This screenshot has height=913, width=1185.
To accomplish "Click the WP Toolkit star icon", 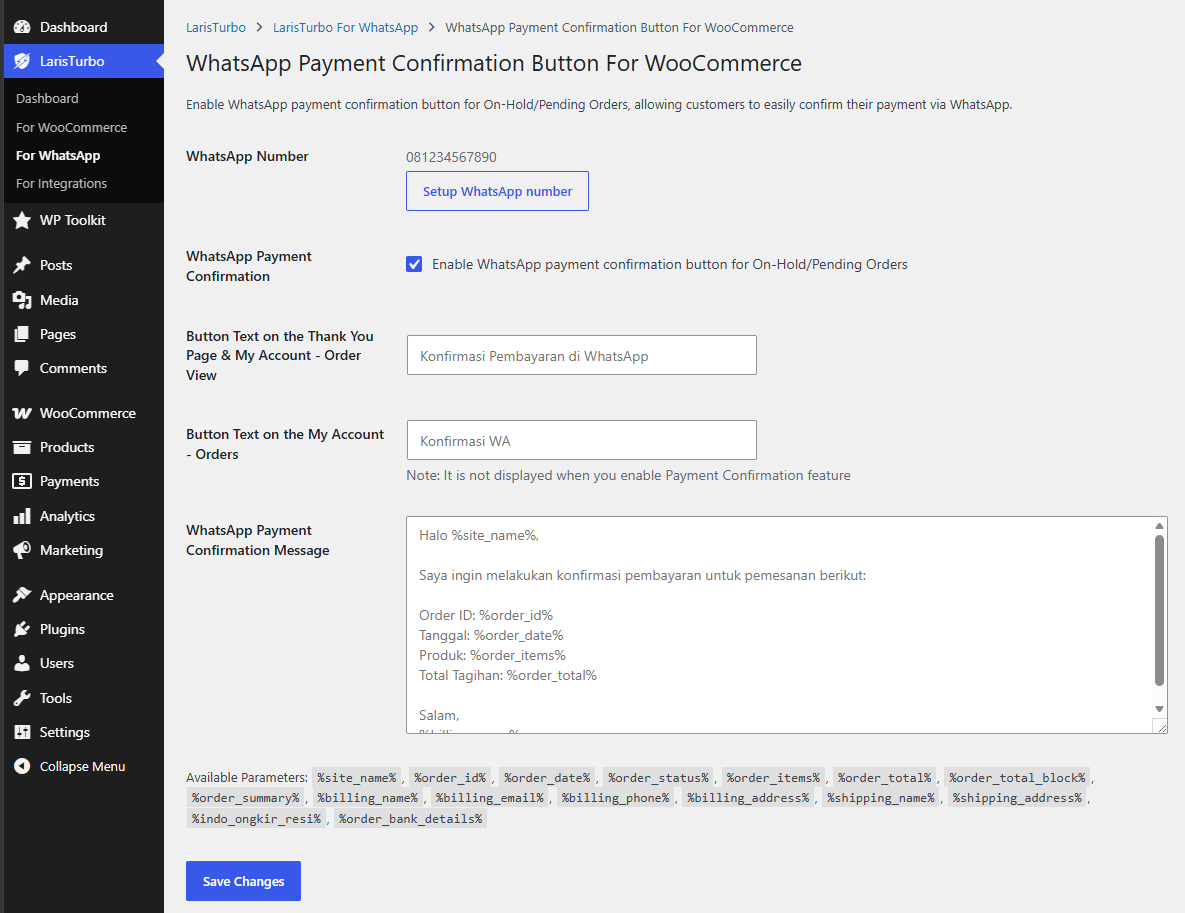I will click(22, 221).
